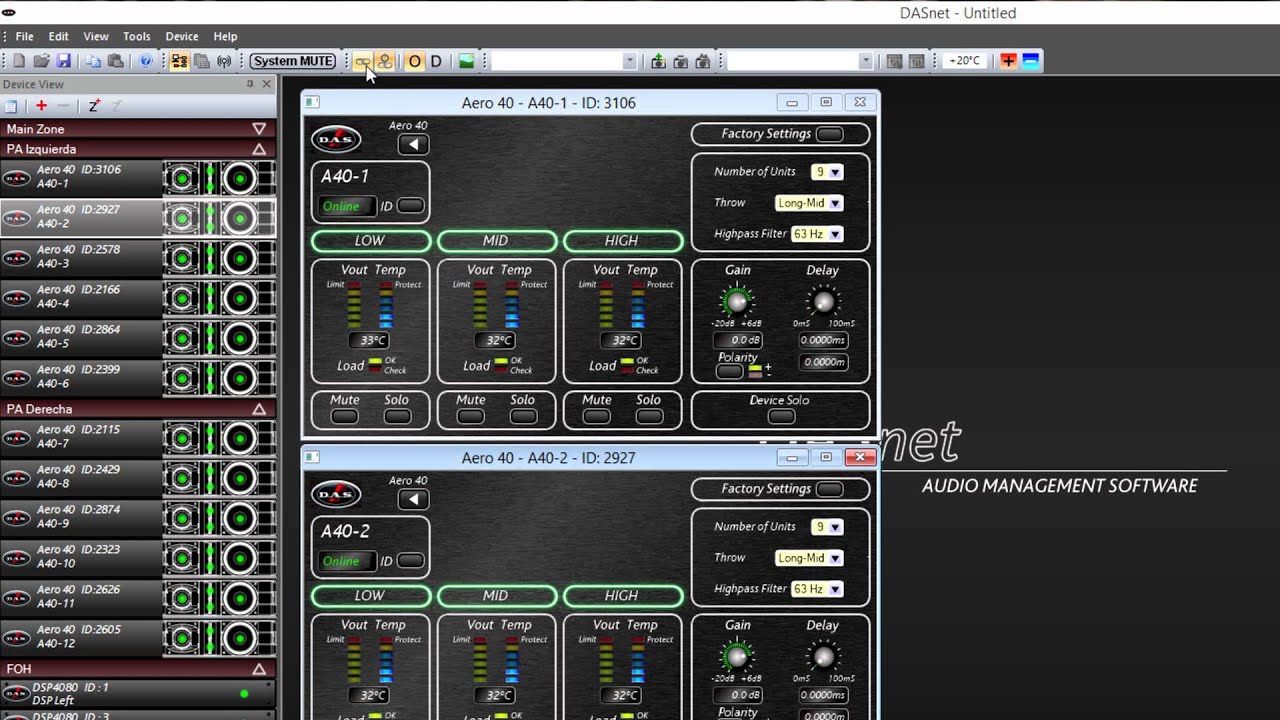Select the MID band button in A40-1 window

coord(497,241)
